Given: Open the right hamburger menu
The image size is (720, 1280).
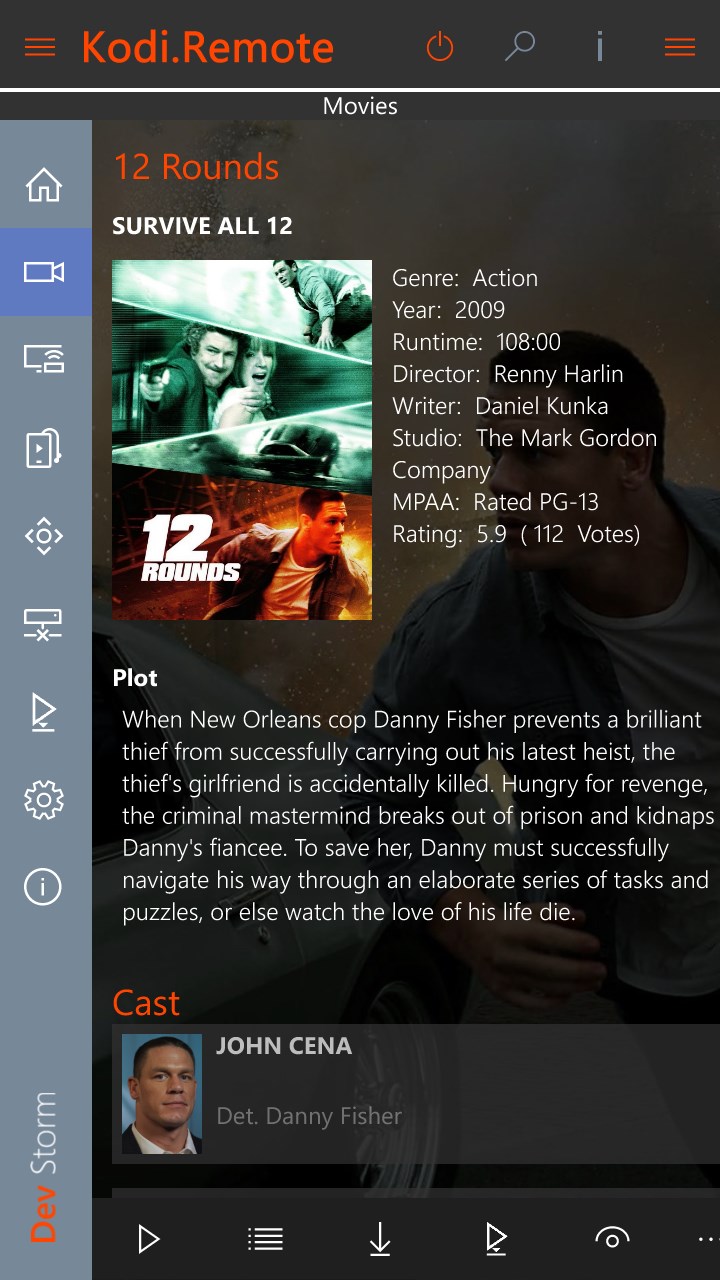Looking at the screenshot, I should tap(680, 47).
